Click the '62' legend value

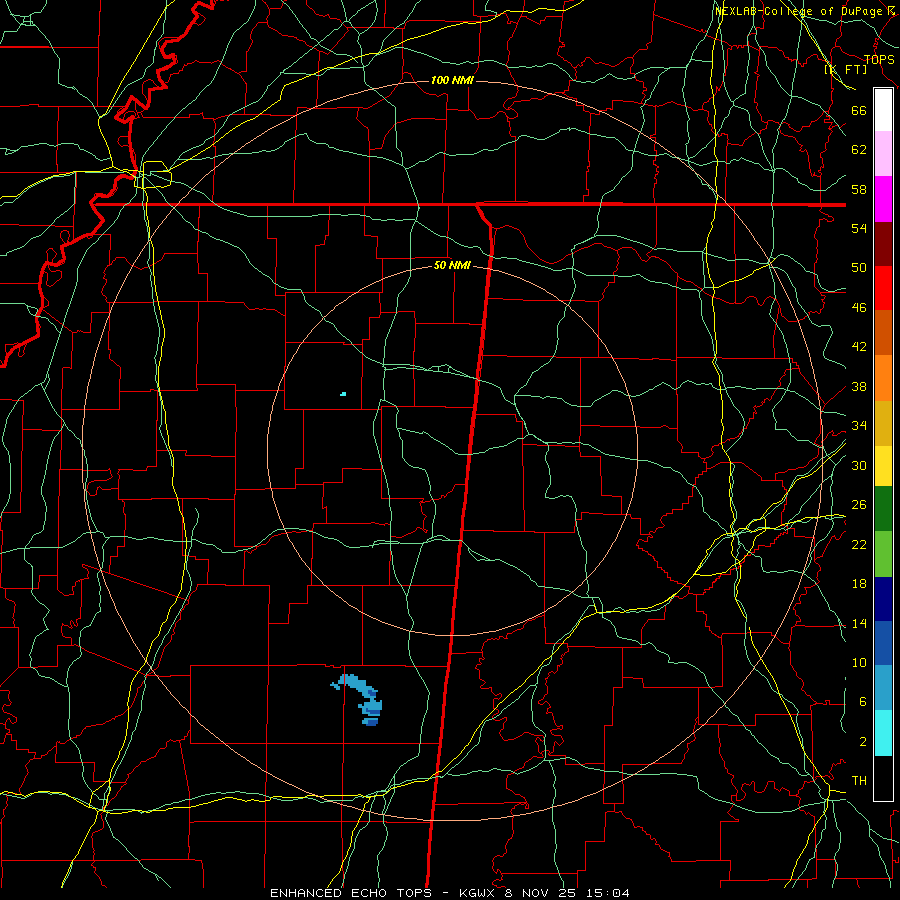pyautogui.click(x=859, y=150)
